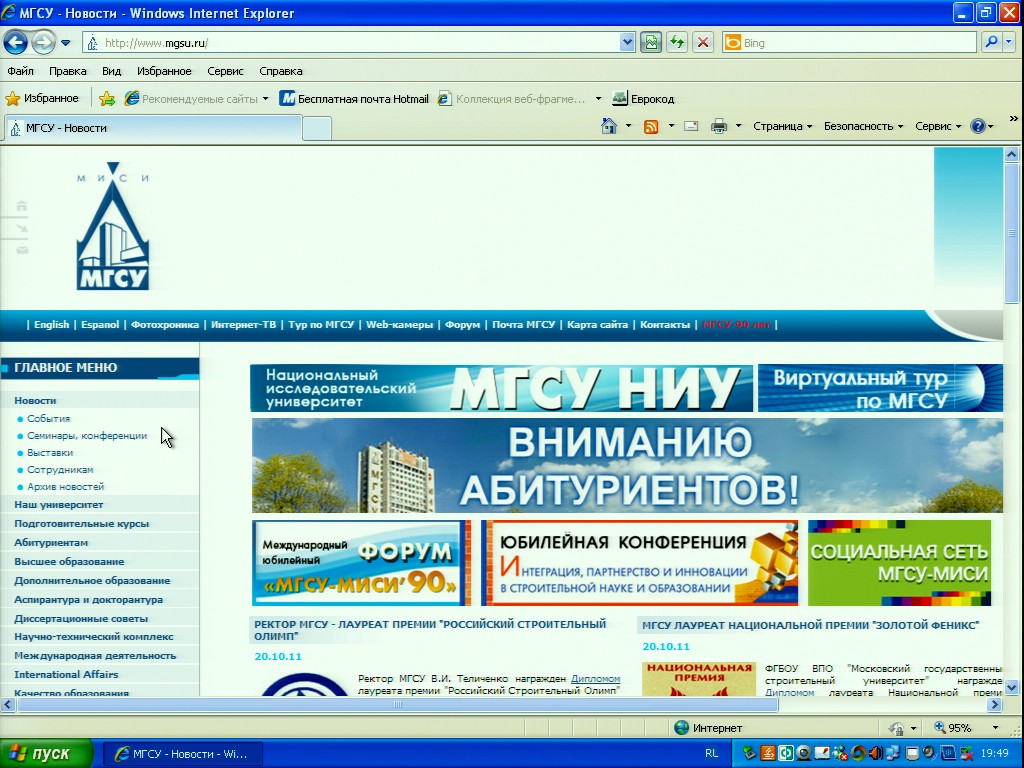Open the ФОРУМ «МГСУ-МИСИ 90» banner
Image resolution: width=1024 pixels, height=768 pixels.
pyautogui.click(x=362, y=563)
